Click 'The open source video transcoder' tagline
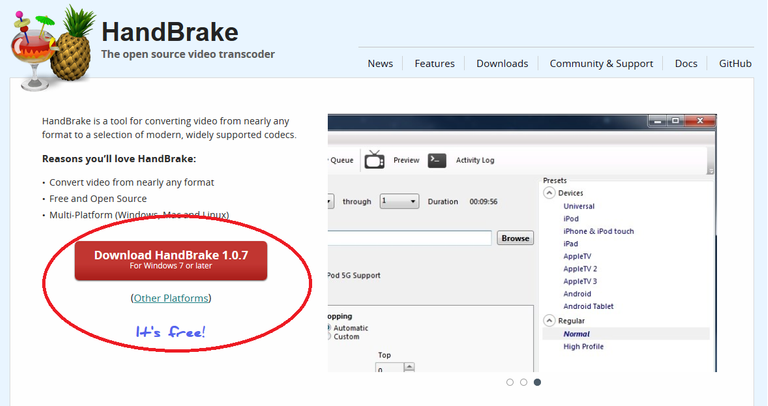Image resolution: width=768 pixels, height=406 pixels. [x=188, y=54]
